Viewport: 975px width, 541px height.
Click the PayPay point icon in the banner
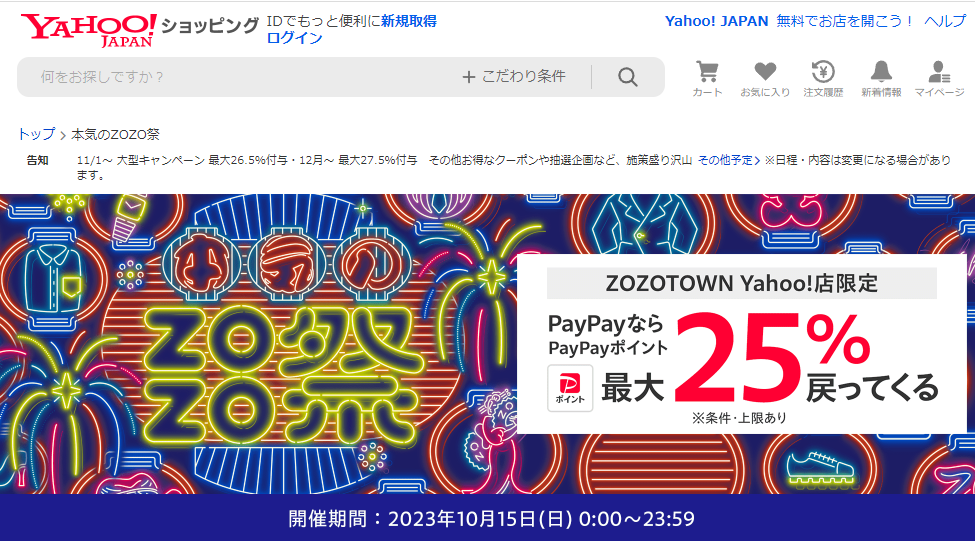pyautogui.click(x=570, y=388)
